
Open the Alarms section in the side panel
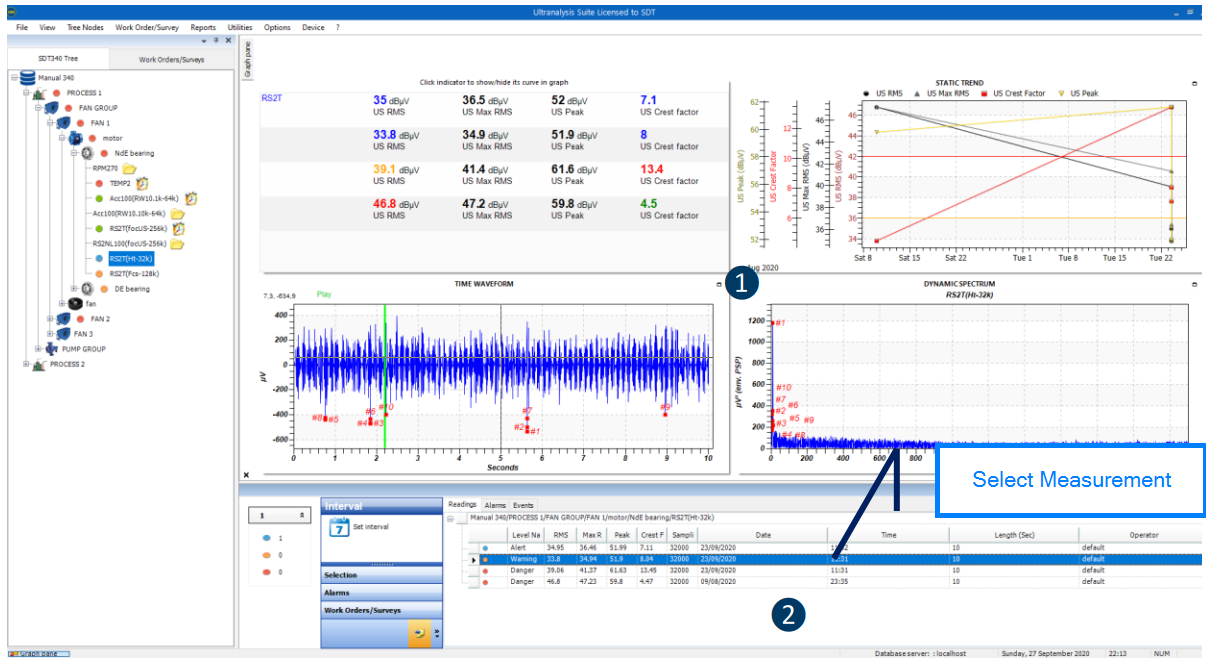pos(380,592)
